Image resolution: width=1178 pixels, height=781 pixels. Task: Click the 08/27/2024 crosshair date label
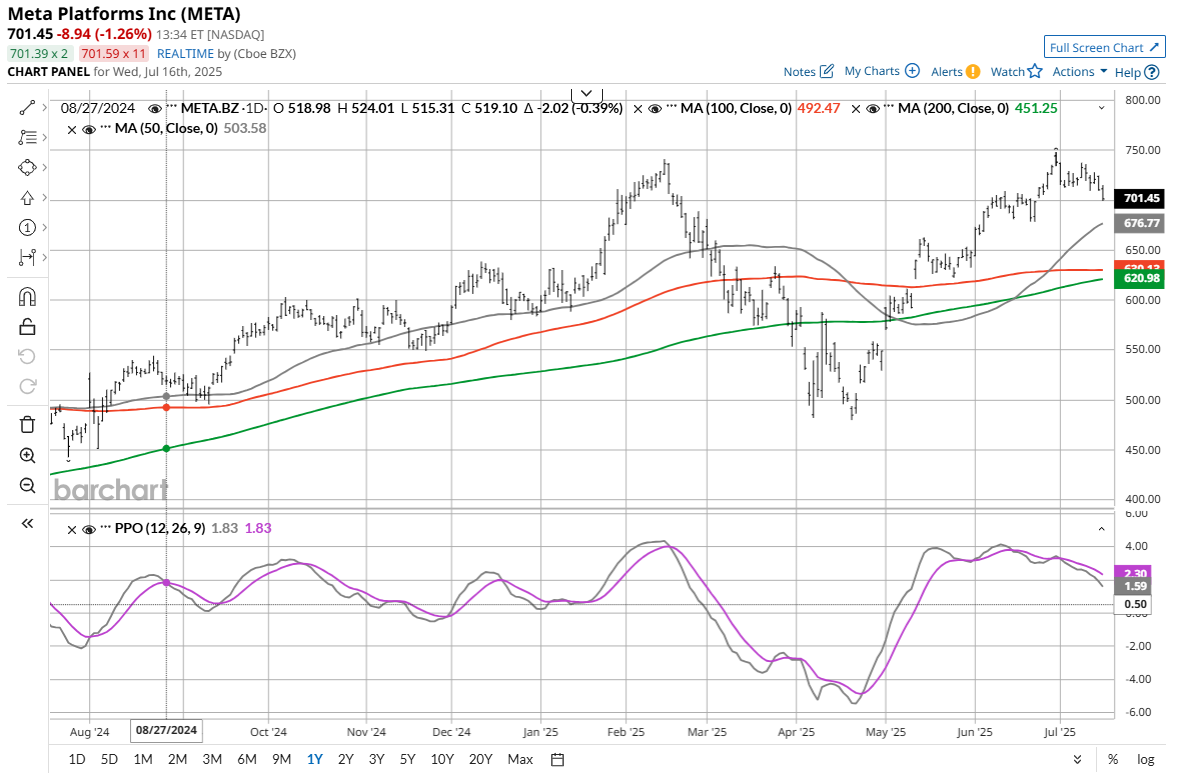click(166, 730)
